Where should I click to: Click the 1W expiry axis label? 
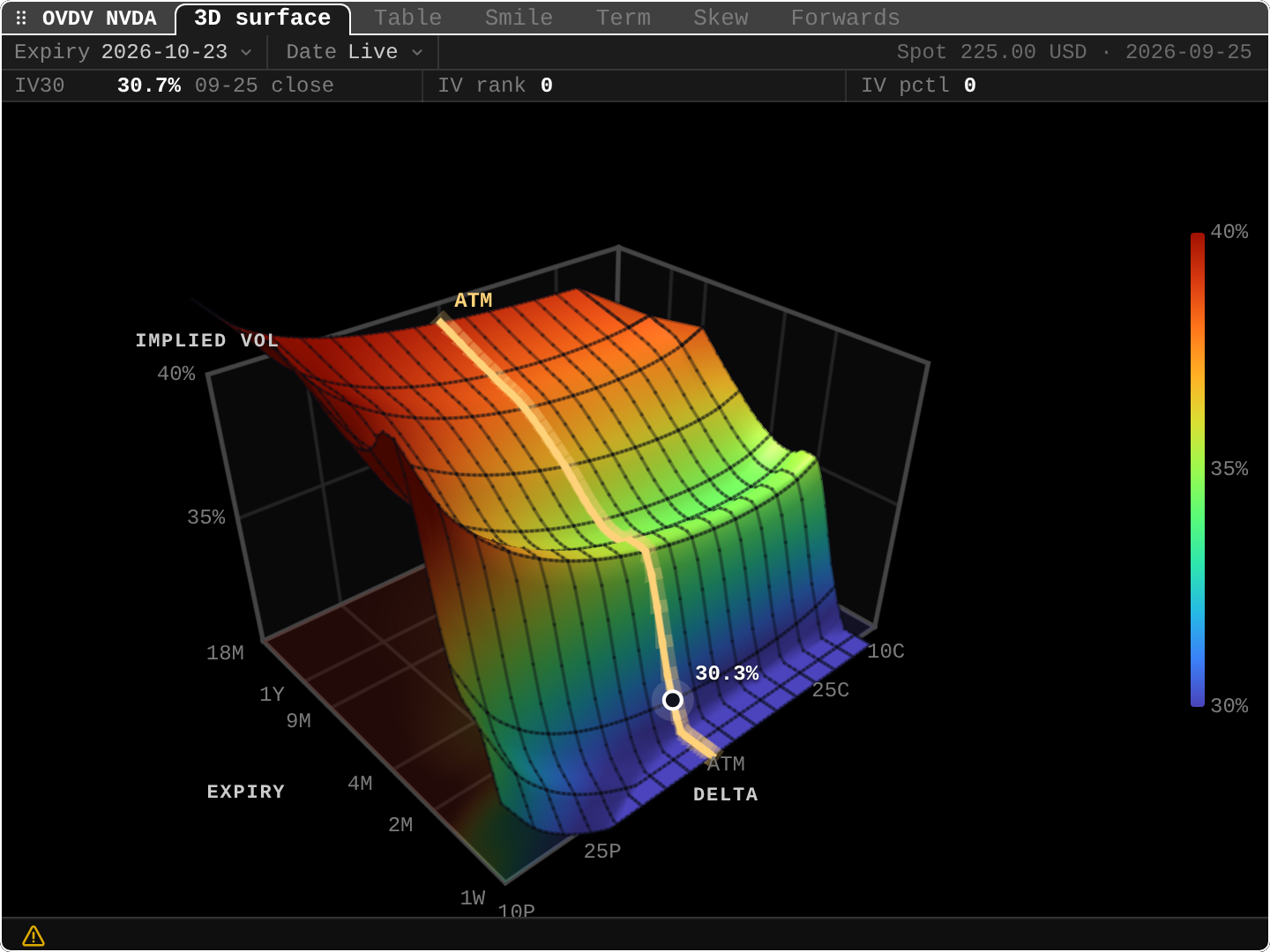[473, 897]
